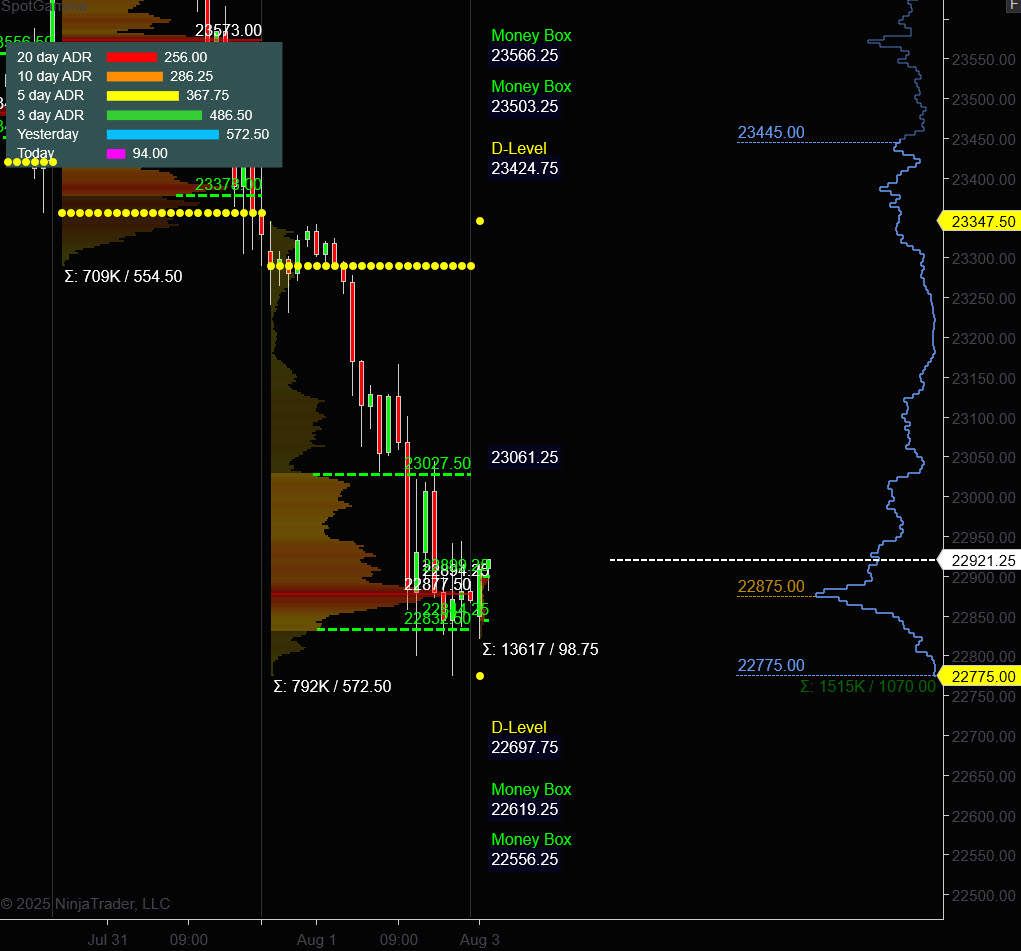Click the blue Yesterday range bar
Image resolution: width=1021 pixels, height=951 pixels.
click(x=162, y=134)
